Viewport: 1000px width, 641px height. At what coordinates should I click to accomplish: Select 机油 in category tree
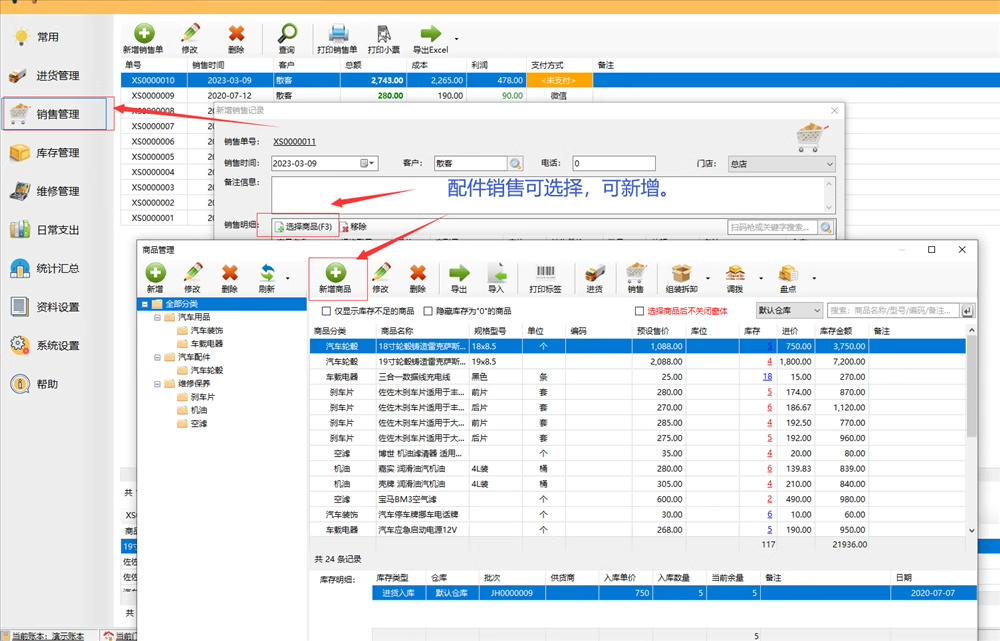click(199, 410)
